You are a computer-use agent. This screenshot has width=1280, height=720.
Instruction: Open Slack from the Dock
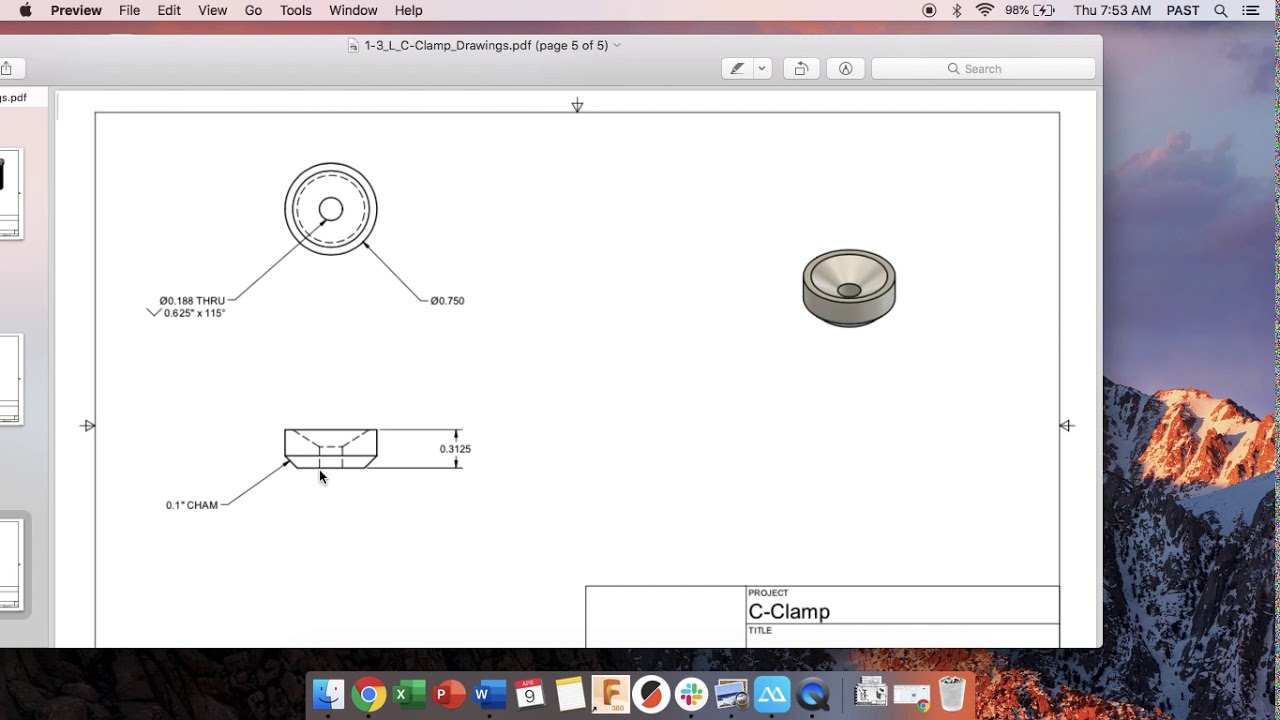tap(691, 694)
